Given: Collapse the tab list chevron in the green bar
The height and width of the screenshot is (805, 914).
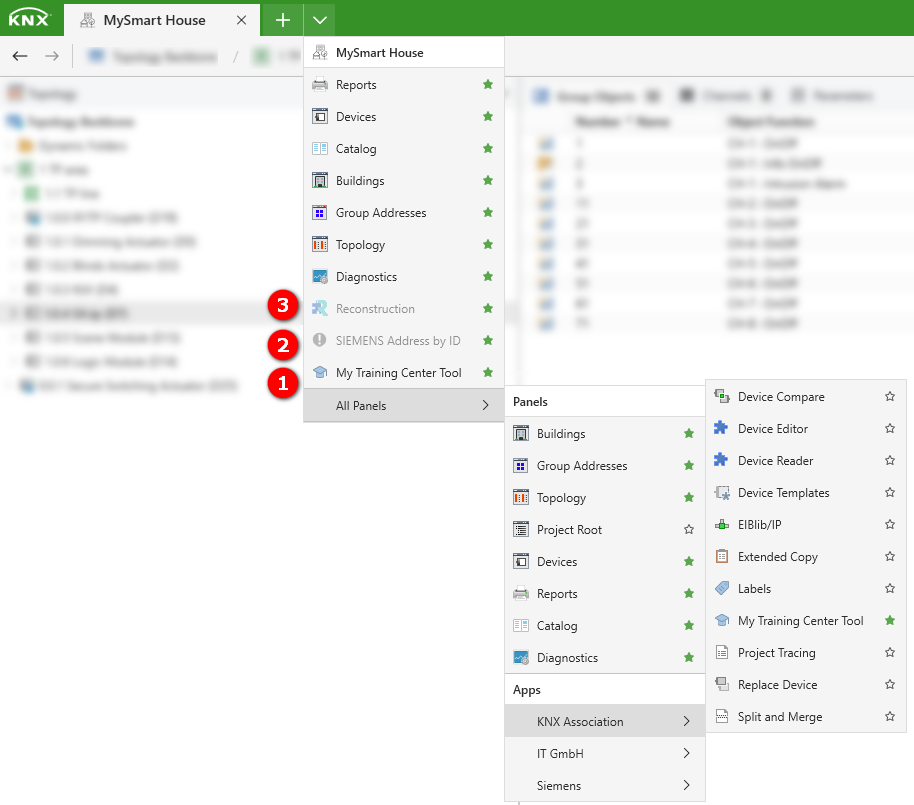Looking at the screenshot, I should tap(319, 20).
